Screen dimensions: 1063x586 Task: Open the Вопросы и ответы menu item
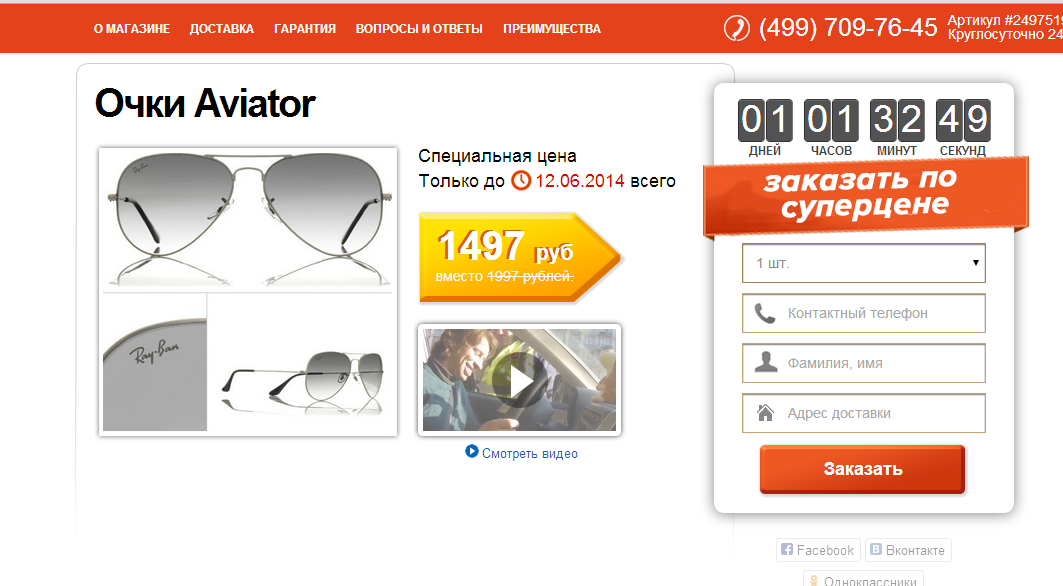tap(419, 28)
